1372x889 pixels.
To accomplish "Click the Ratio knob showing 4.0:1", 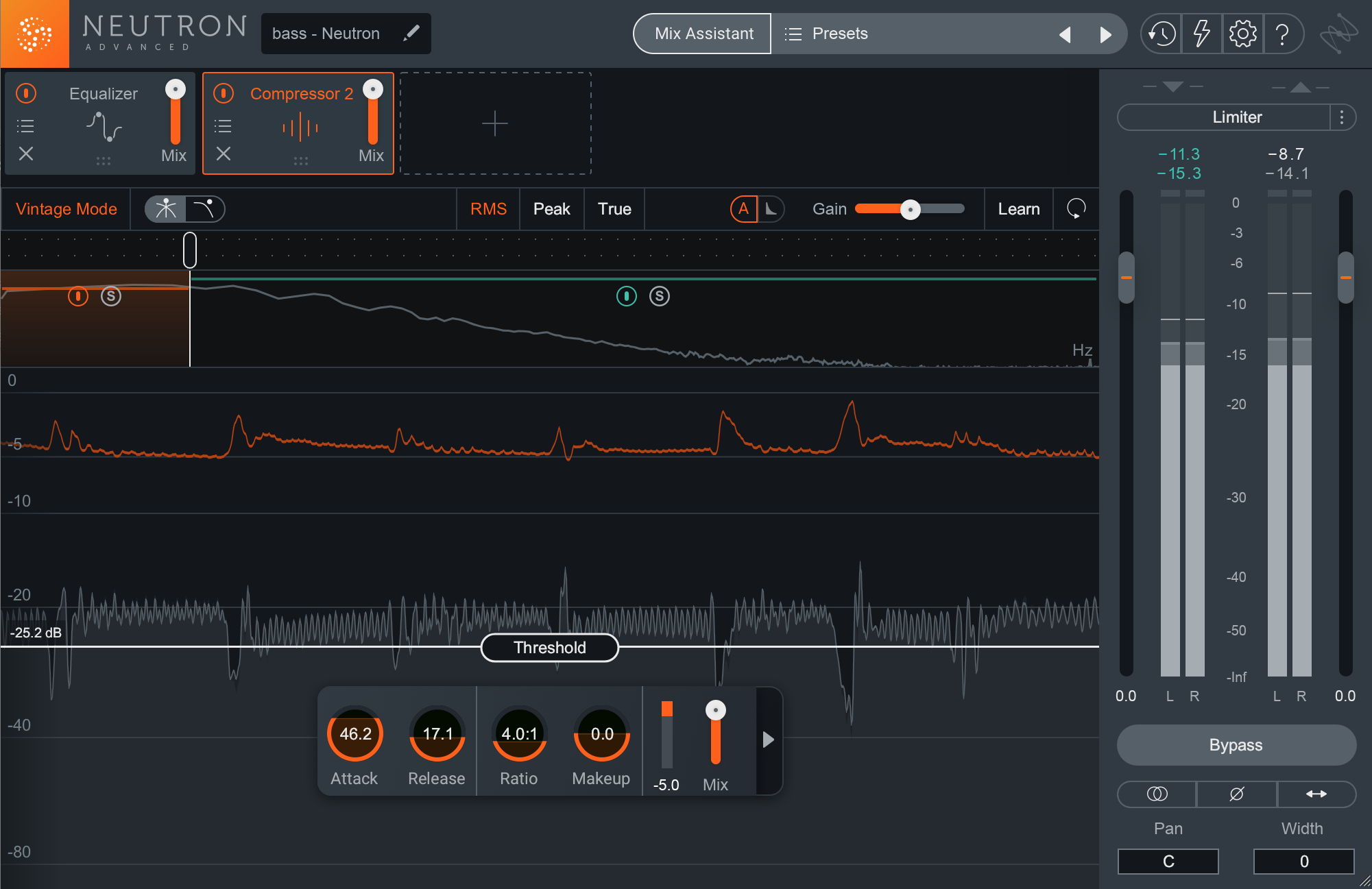I will coord(519,734).
